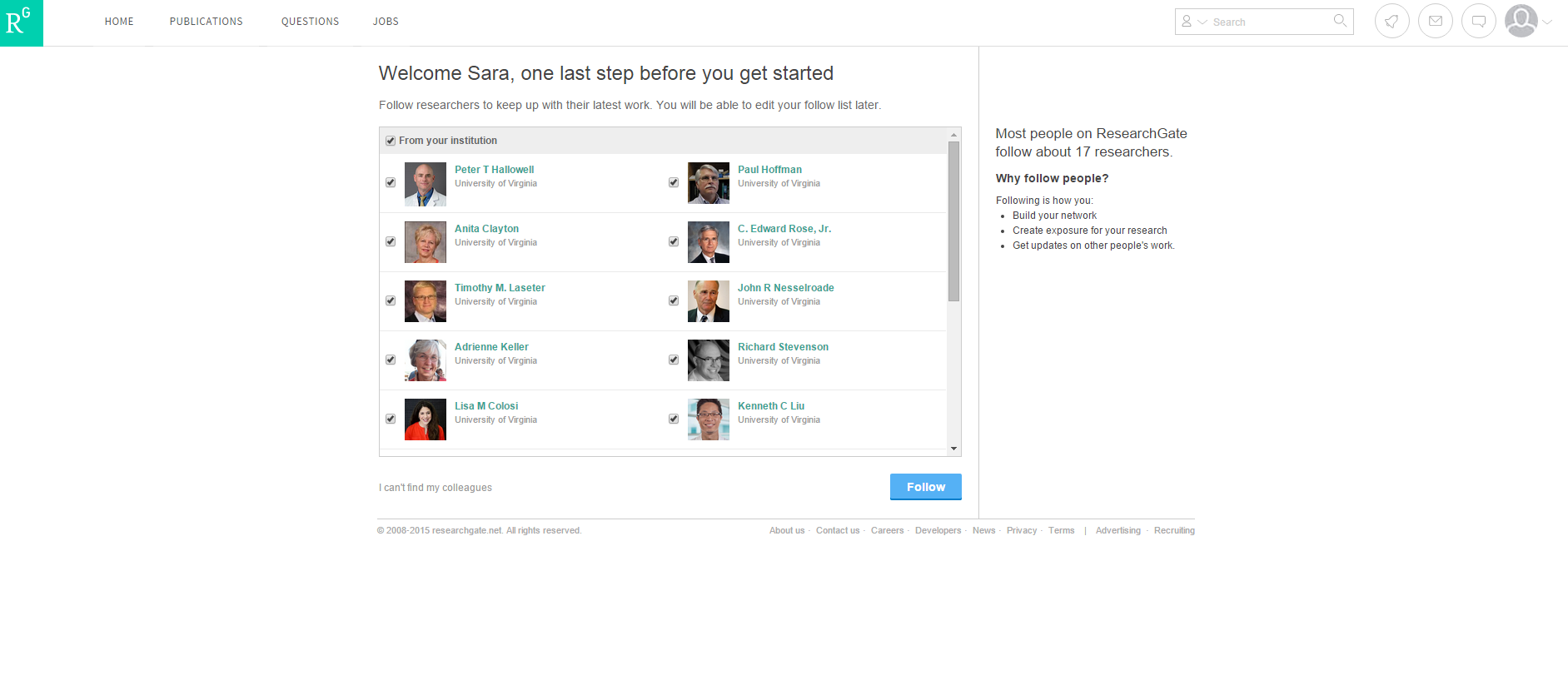Open Richard Stevenson's profile photo
The image size is (1568, 675).
coord(709,360)
